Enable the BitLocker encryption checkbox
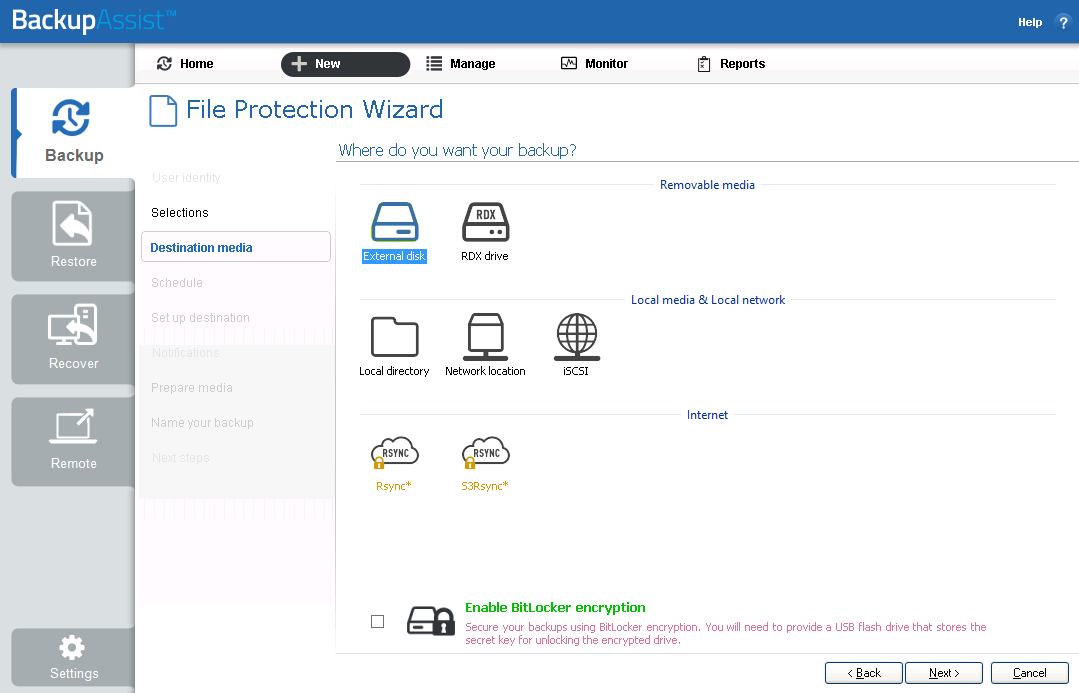Screen dimensions: 1079x693 click(x=377, y=621)
